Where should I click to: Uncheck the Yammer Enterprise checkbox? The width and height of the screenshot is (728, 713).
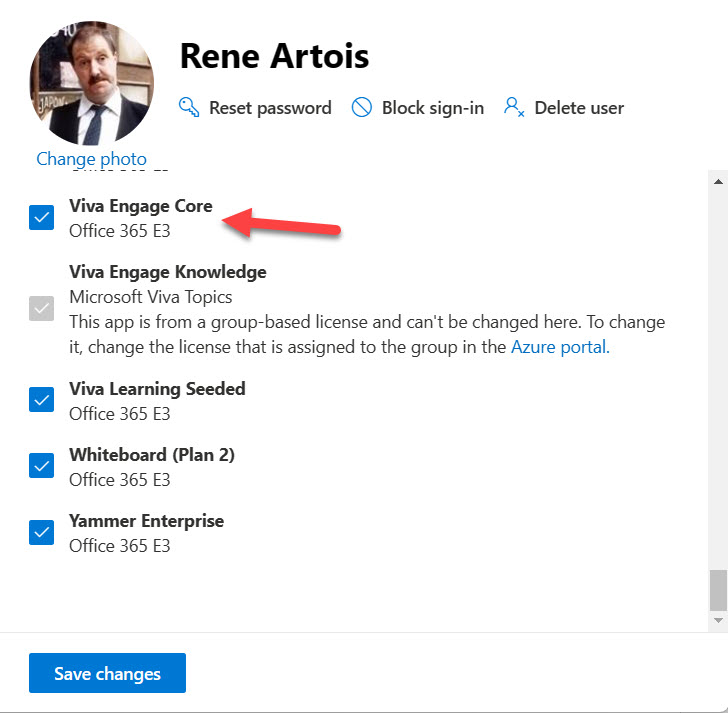click(x=41, y=532)
